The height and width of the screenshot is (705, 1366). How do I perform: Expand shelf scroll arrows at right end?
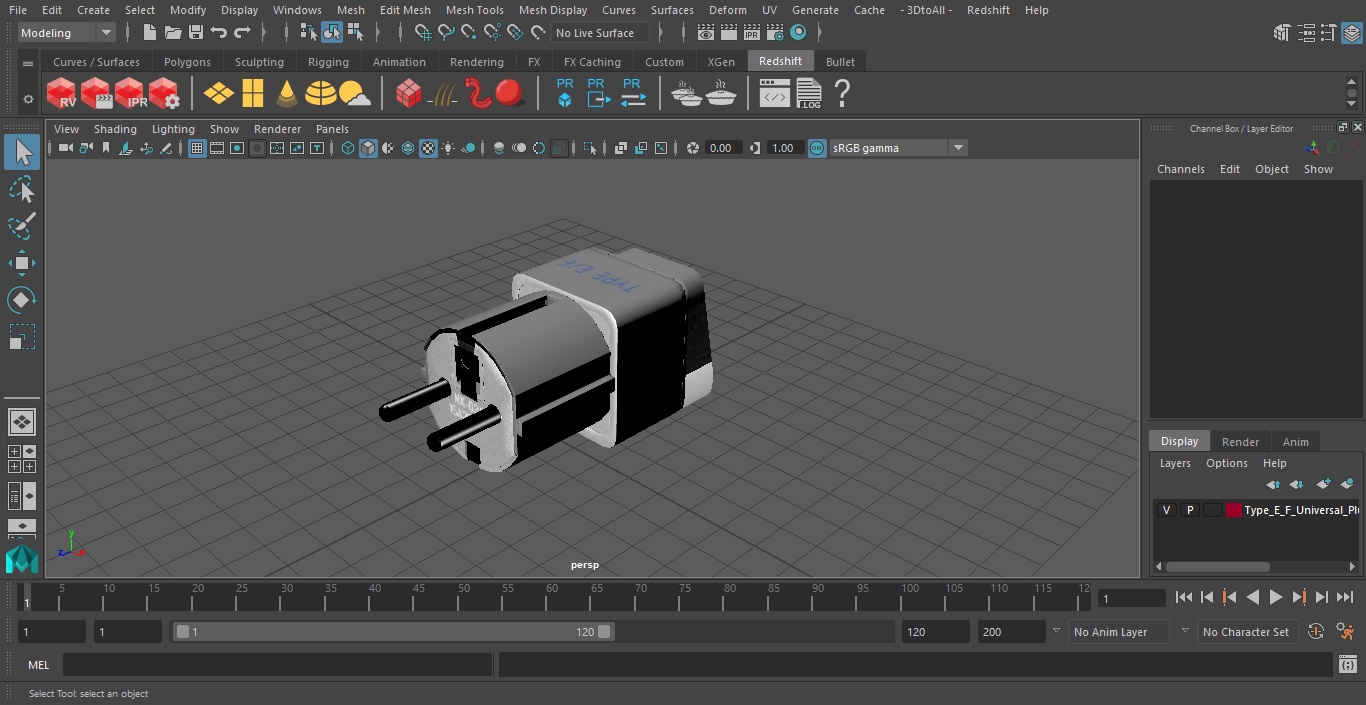pos(1352,94)
